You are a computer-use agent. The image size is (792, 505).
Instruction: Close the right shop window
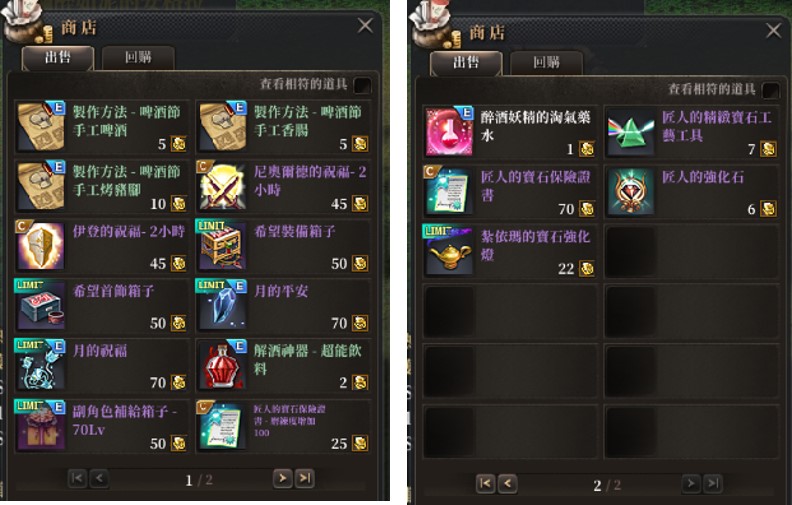coord(773,31)
